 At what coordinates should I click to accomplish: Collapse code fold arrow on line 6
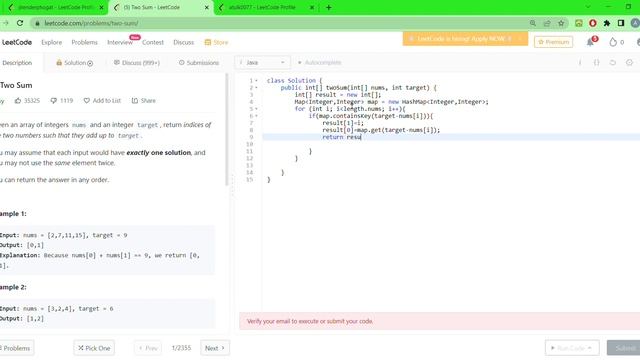pos(256,116)
